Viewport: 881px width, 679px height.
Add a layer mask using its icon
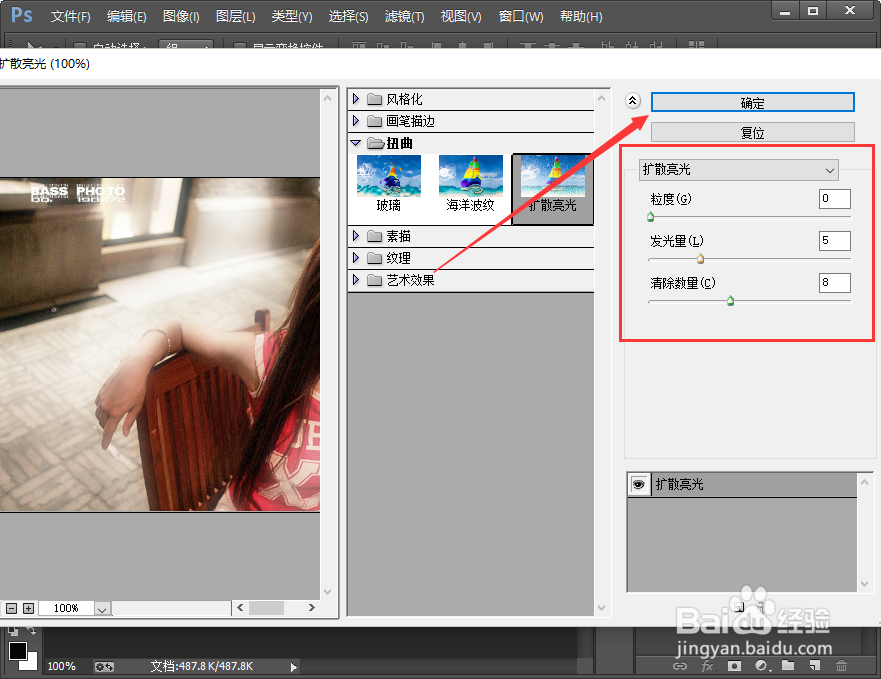point(735,666)
